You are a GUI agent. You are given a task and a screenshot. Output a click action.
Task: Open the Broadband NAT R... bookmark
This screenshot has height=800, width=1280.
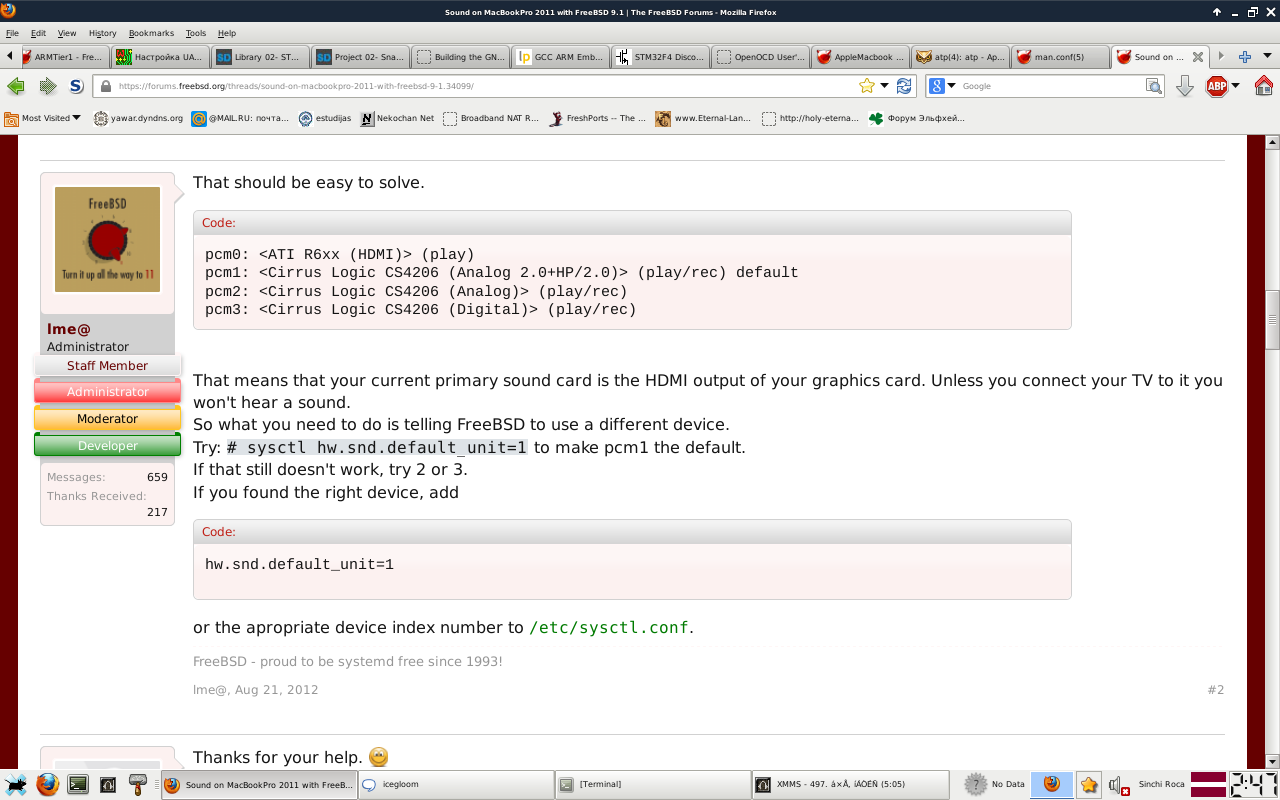491,118
